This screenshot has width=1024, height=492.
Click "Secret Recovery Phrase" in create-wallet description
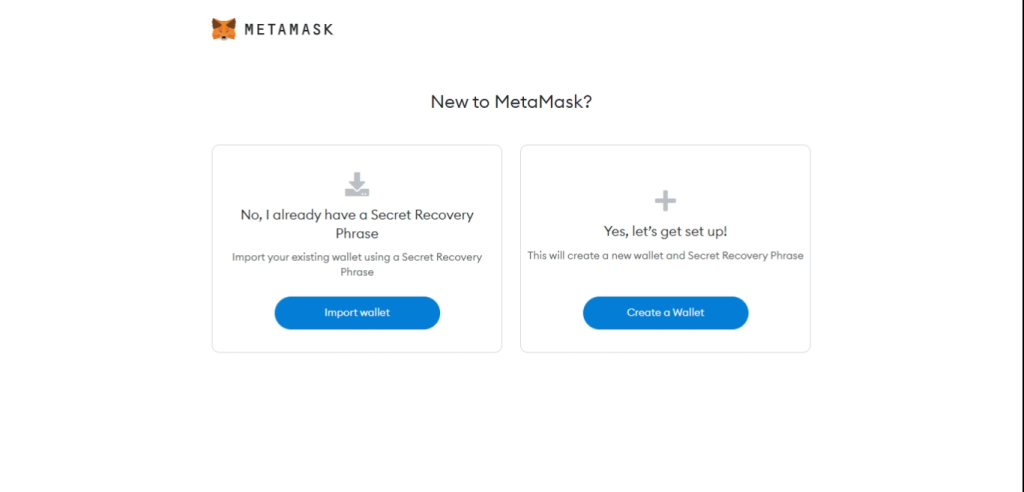click(x=746, y=256)
